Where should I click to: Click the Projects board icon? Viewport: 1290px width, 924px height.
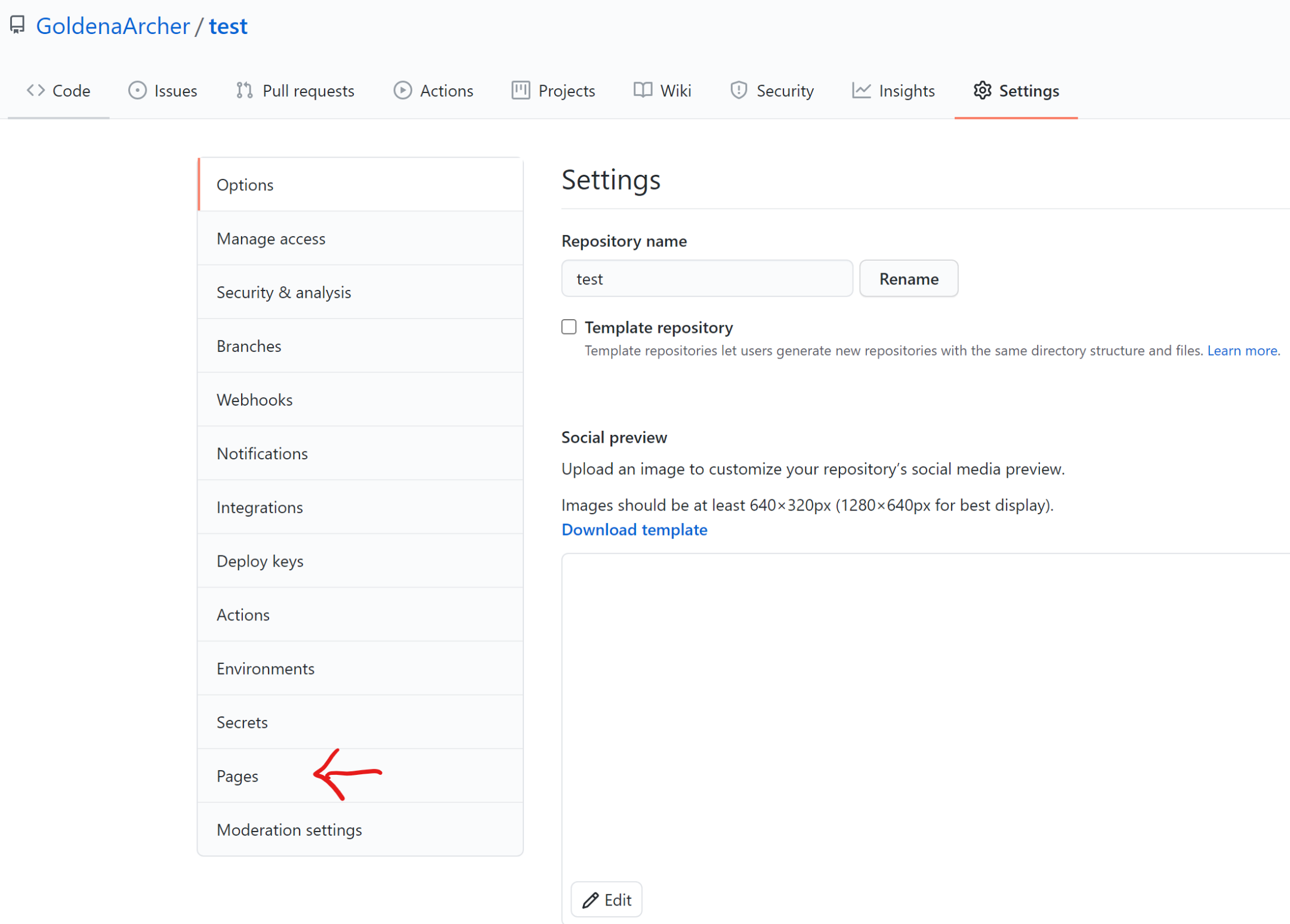pyautogui.click(x=520, y=90)
